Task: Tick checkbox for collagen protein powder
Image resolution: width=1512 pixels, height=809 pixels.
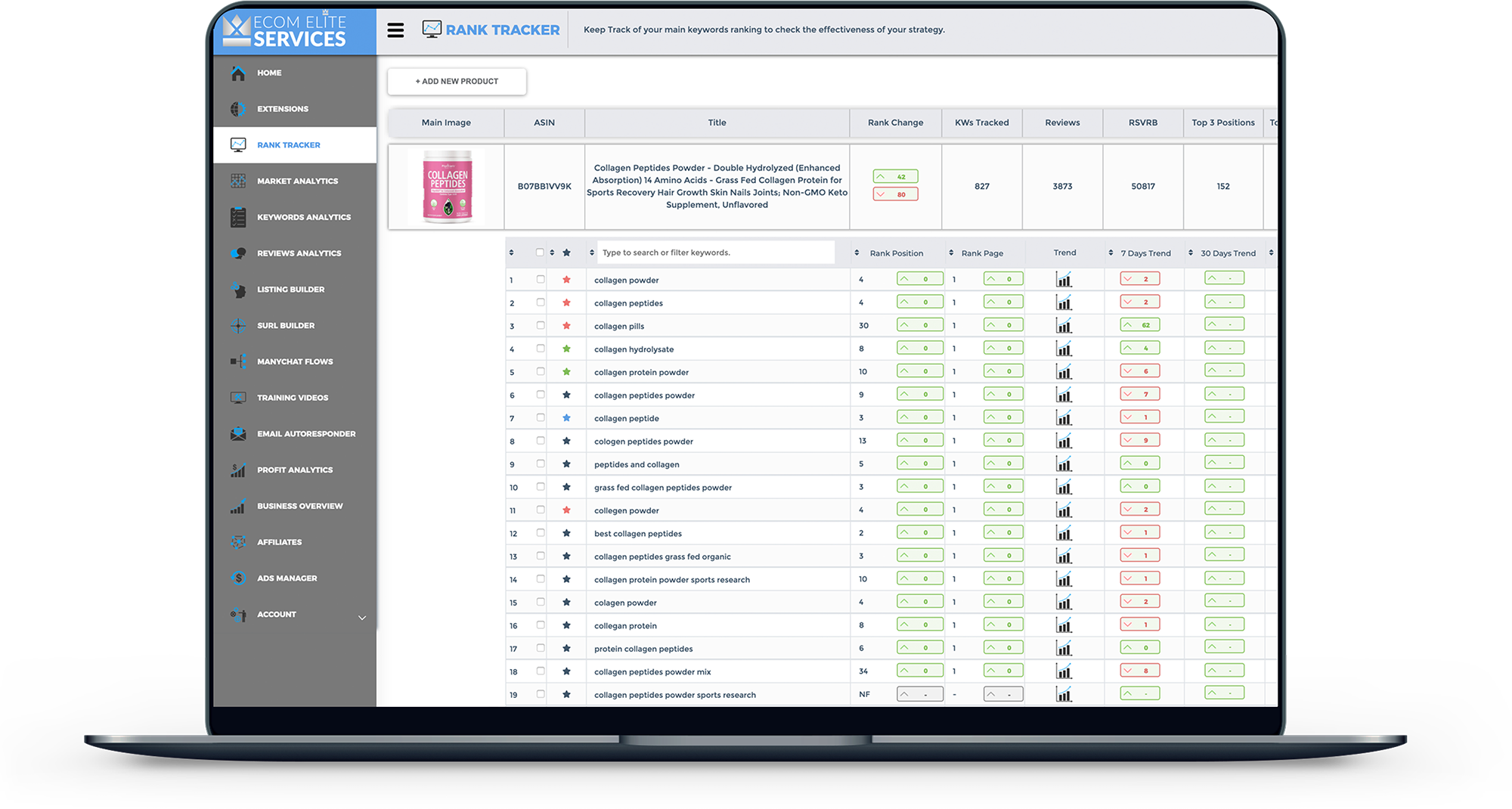Action: point(541,372)
